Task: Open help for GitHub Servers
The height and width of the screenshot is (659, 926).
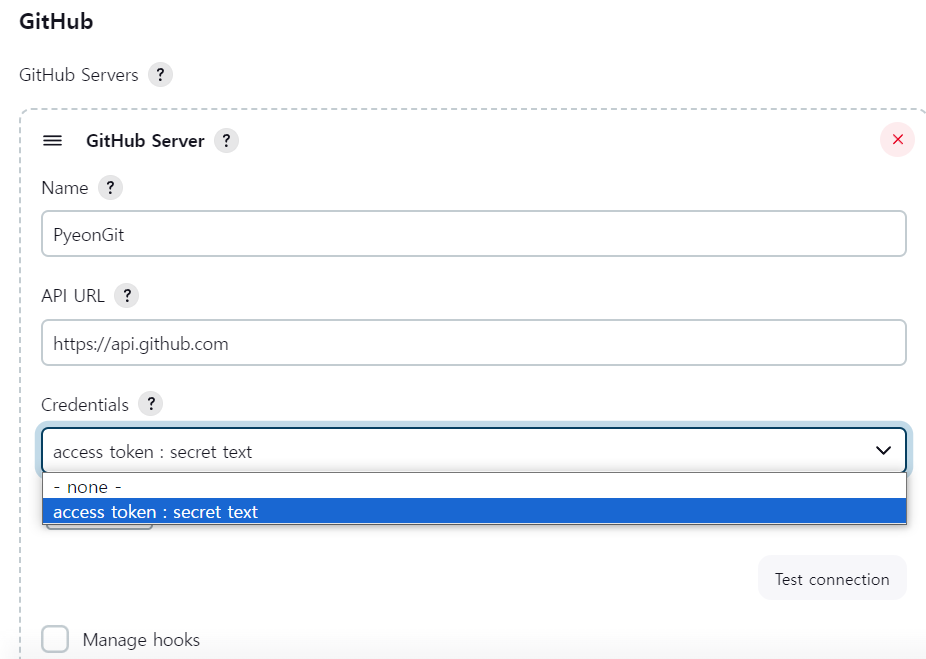Action: pos(160,75)
